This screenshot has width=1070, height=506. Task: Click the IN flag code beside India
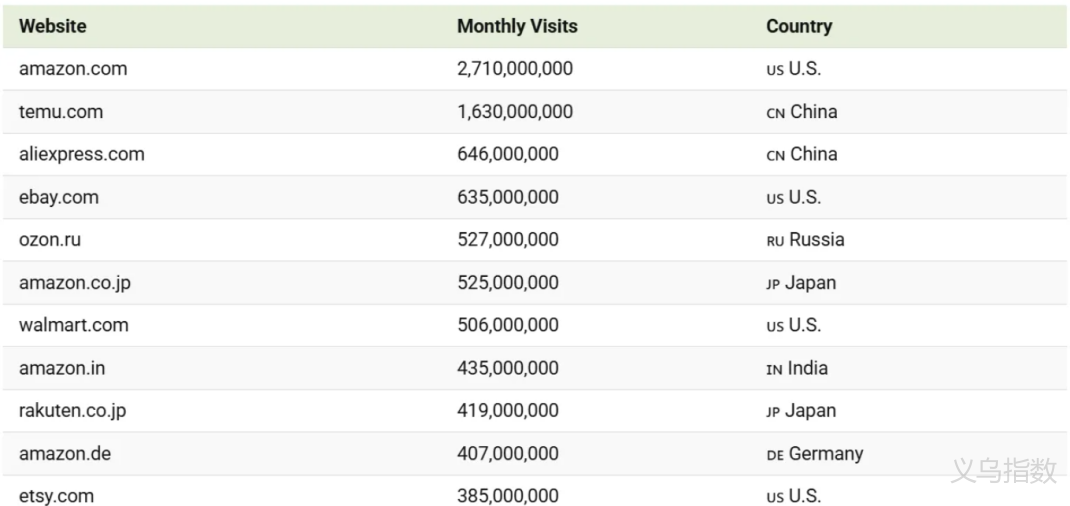pos(774,369)
